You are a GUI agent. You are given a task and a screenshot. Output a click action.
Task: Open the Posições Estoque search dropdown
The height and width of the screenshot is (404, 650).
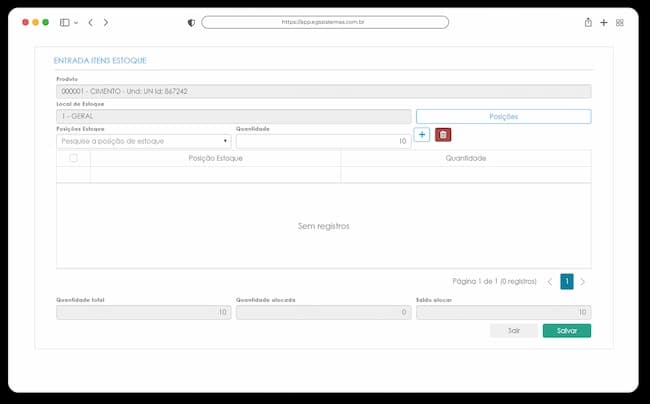click(x=144, y=141)
